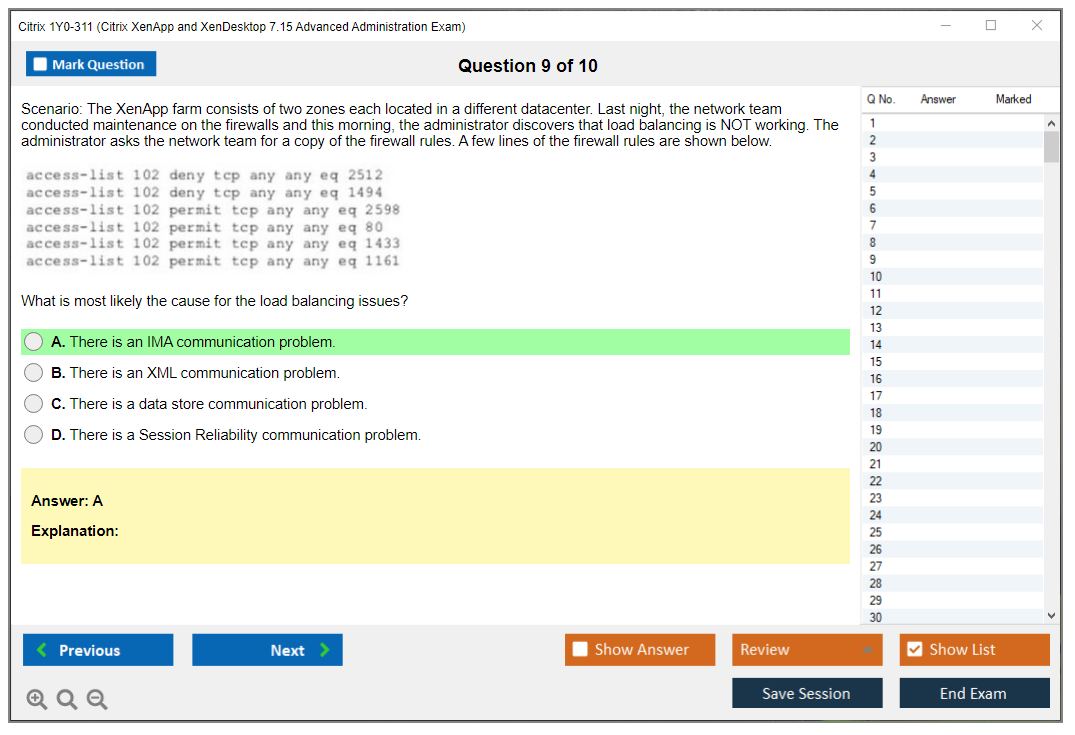The height and width of the screenshot is (735, 1075).
Task: Enable the Show Answer checkbox
Action: pos(581,650)
